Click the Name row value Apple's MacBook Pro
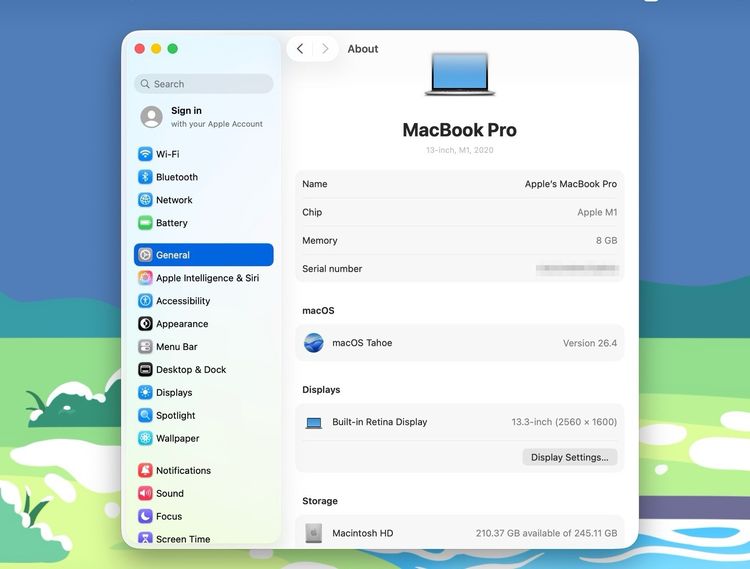The height and width of the screenshot is (569, 750). (x=571, y=184)
